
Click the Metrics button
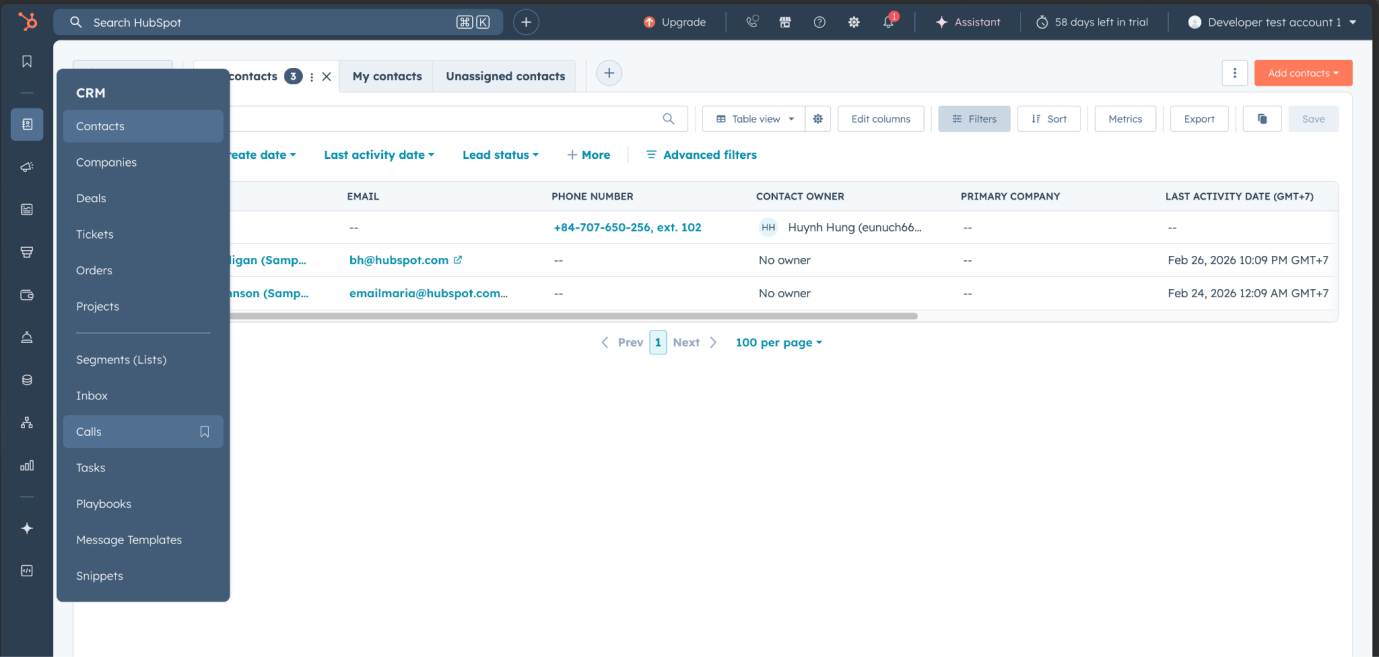tap(1125, 119)
